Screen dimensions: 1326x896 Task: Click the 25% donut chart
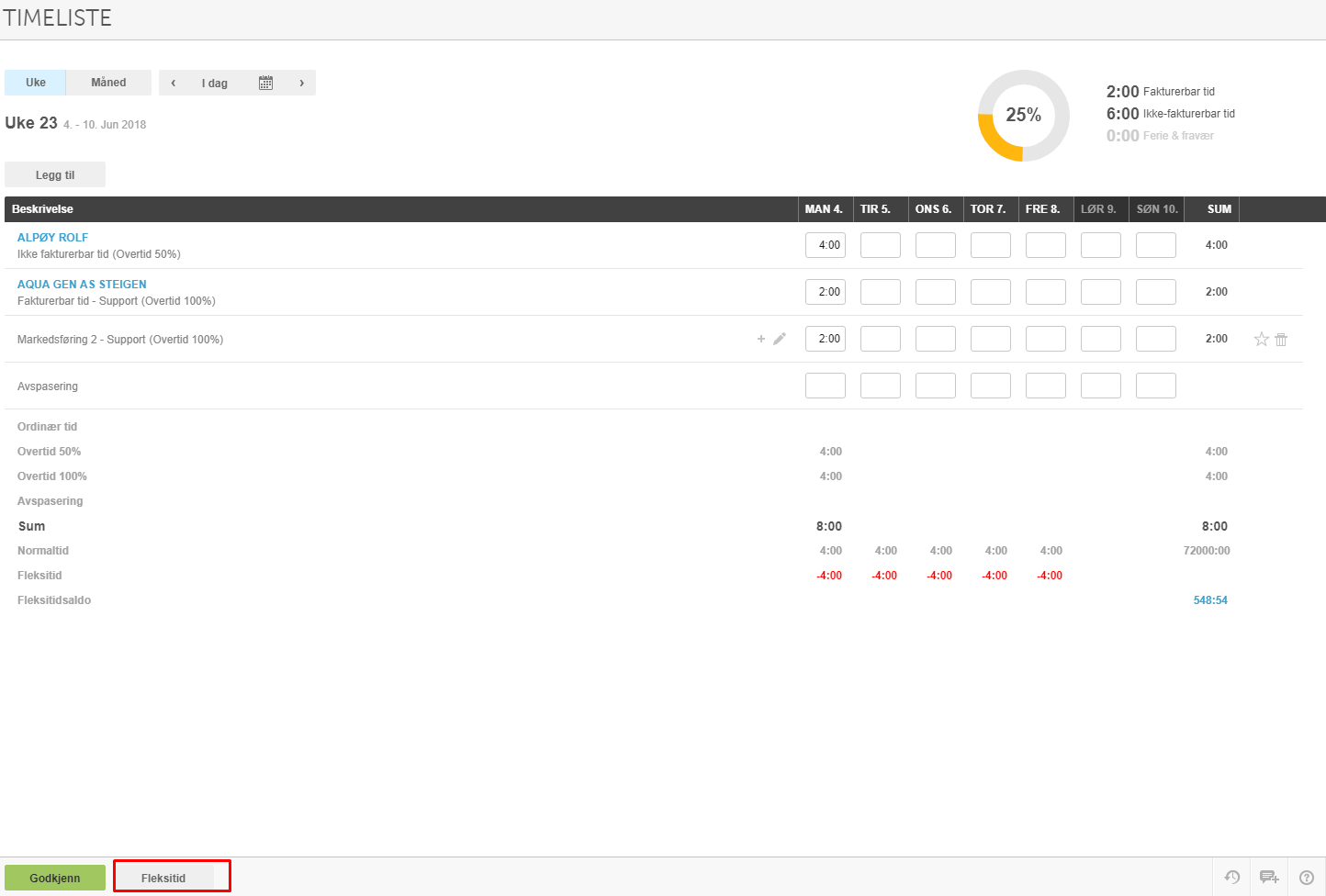coord(1024,116)
